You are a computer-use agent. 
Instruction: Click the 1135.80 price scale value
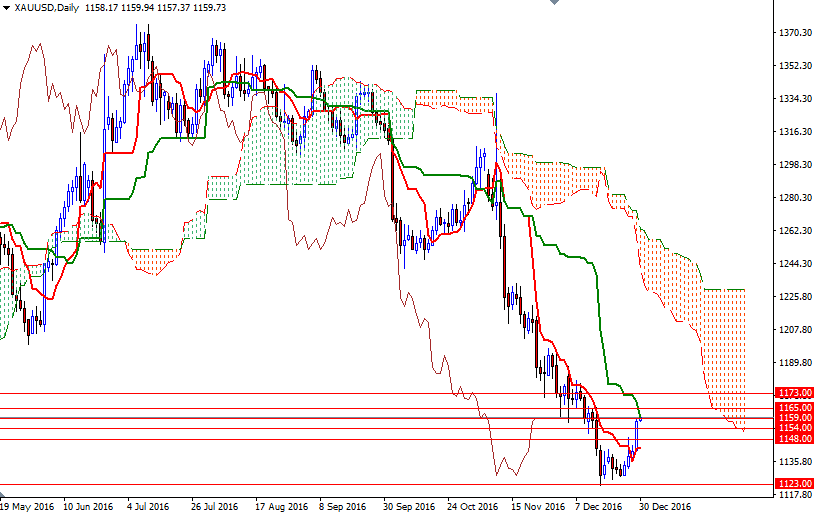pyautogui.click(x=795, y=462)
